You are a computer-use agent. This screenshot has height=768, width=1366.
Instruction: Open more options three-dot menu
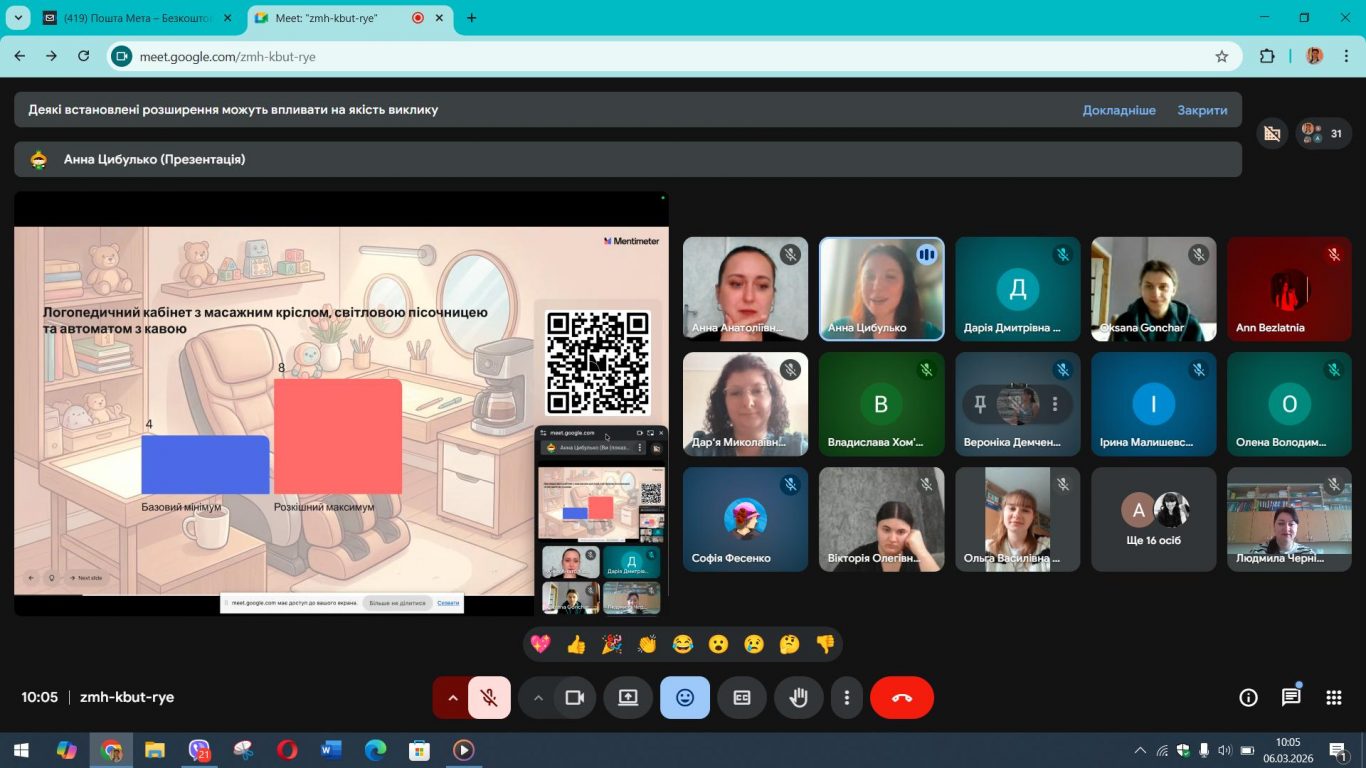(x=847, y=698)
